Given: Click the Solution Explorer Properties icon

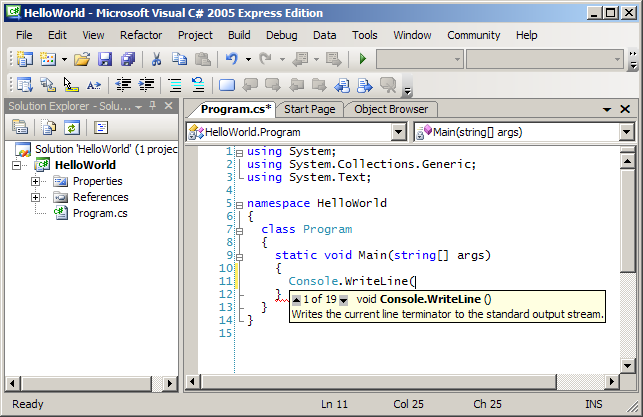Looking at the screenshot, I should 20,128.
